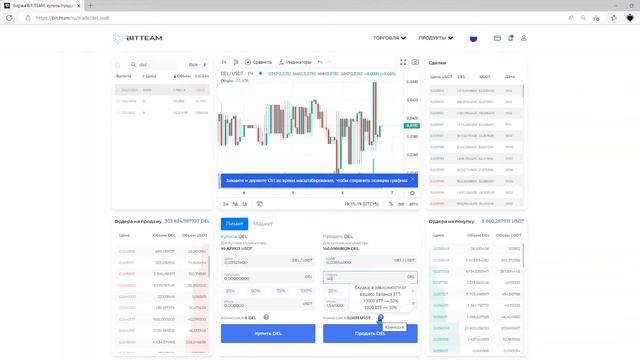Set buy amount to 100%
This screenshot has width=640, height=360.
coord(306,291)
